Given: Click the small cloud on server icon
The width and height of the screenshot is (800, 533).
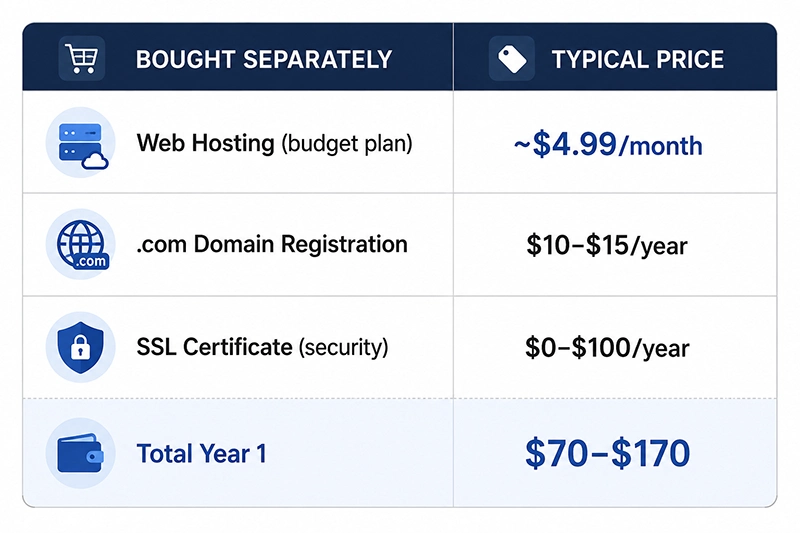Looking at the screenshot, I should [95, 161].
